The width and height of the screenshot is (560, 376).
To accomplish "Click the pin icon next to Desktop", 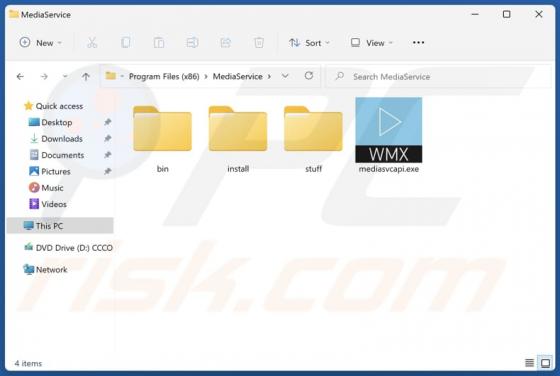I will coord(107,122).
